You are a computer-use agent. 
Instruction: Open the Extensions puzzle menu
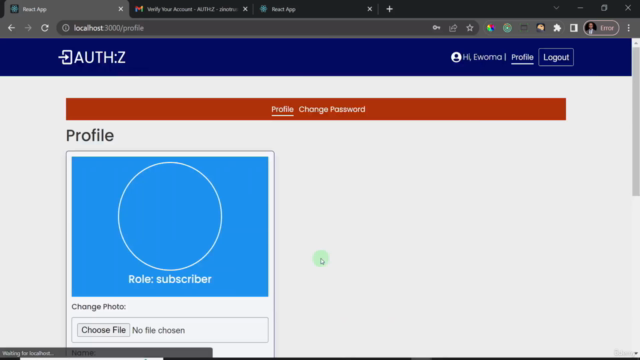557,28
